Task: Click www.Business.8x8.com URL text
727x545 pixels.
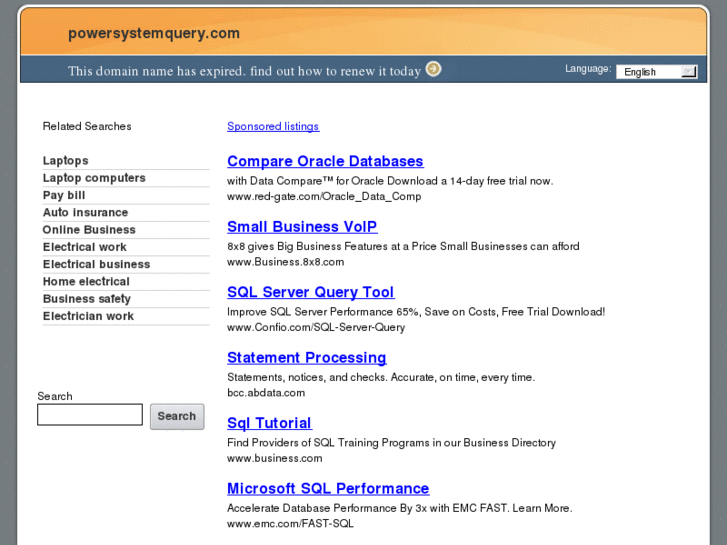Action: [286, 262]
